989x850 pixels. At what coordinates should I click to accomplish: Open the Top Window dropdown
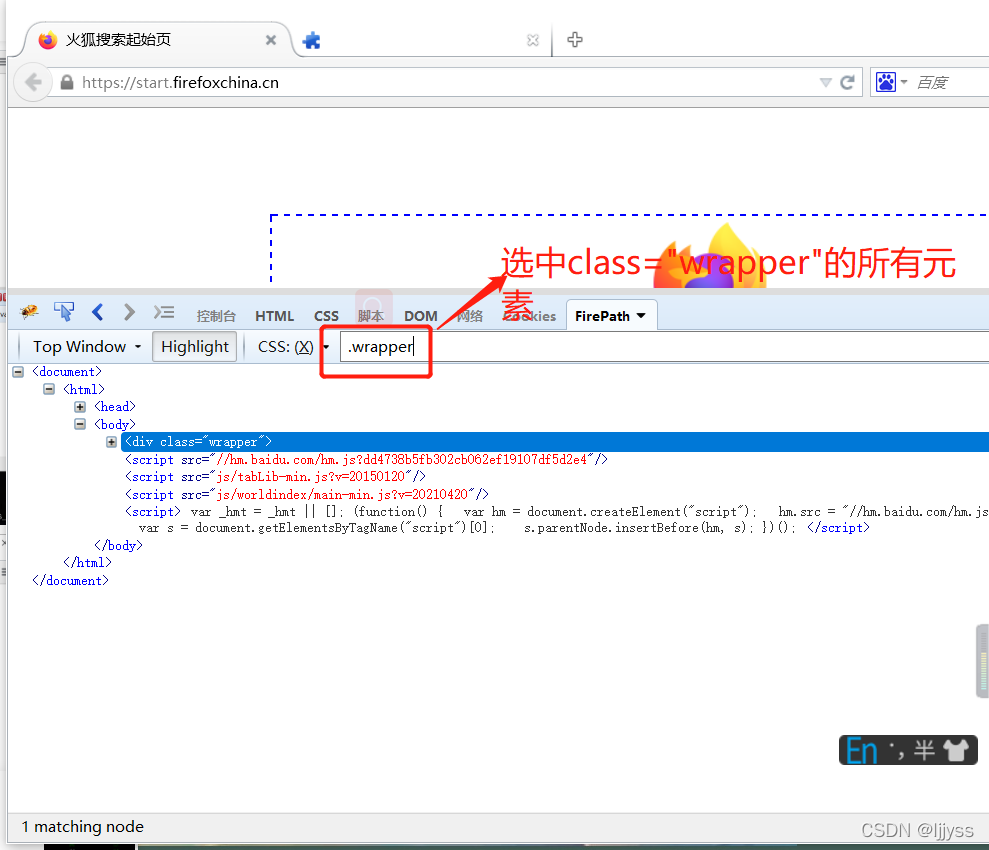[x=80, y=346]
